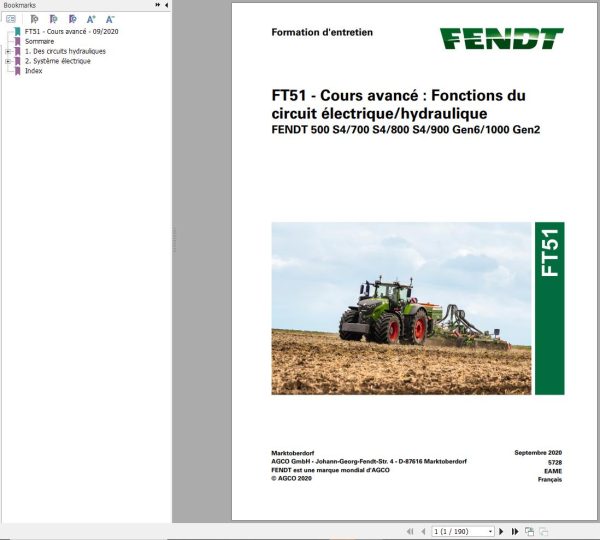The image size is (600, 540).
Task: Click the FENDT logo on the page
Action: [502, 38]
